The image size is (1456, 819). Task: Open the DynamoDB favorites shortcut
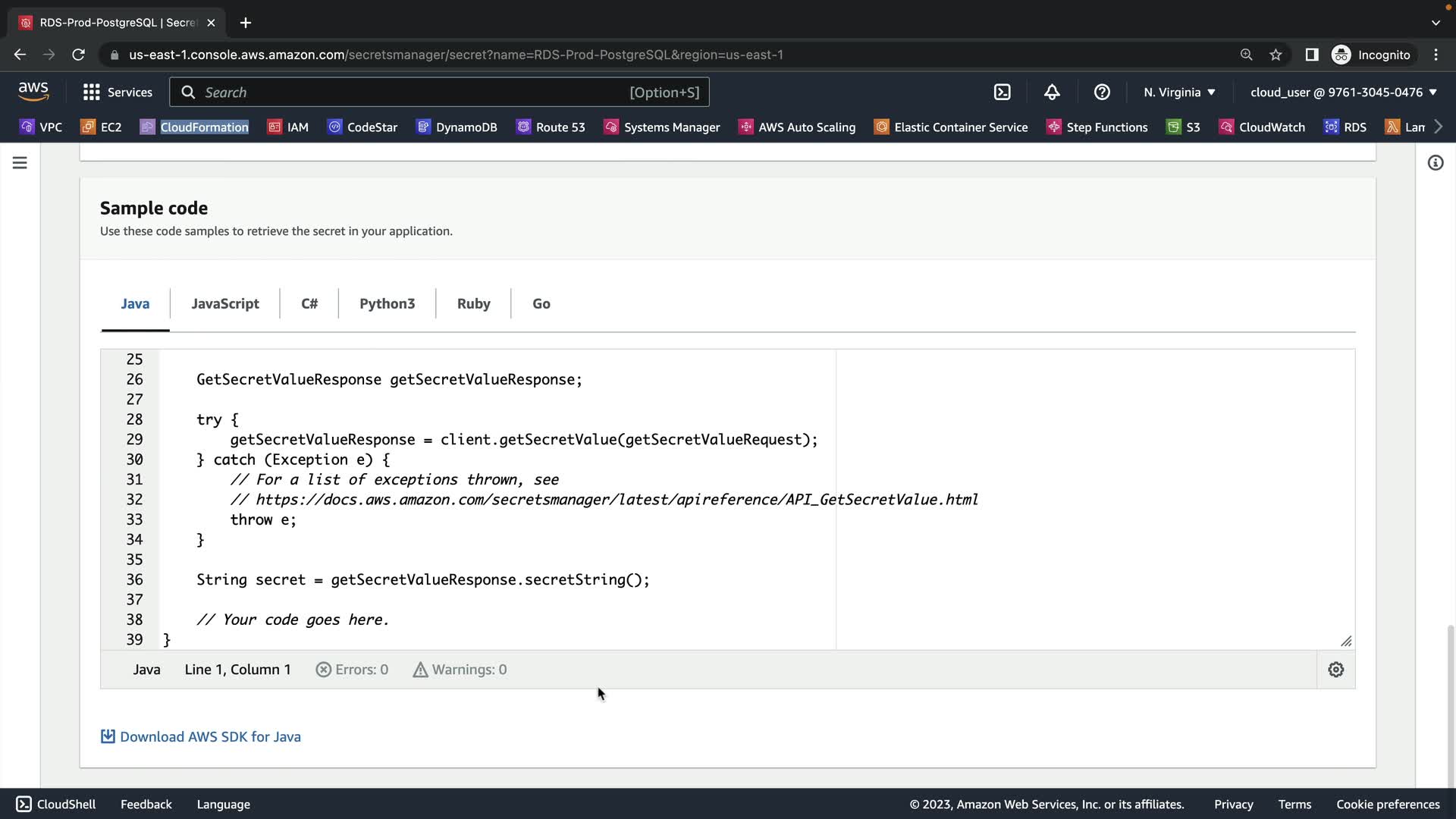(457, 127)
